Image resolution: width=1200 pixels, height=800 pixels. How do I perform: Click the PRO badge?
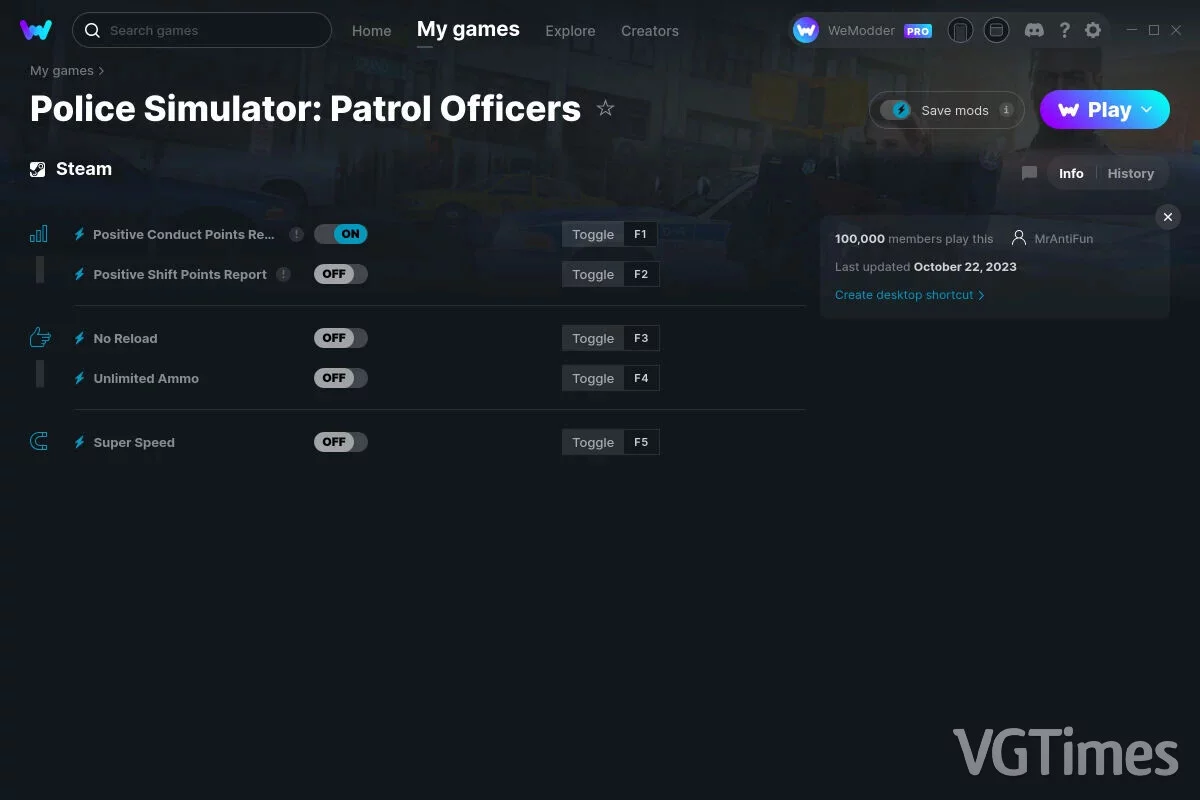point(918,31)
